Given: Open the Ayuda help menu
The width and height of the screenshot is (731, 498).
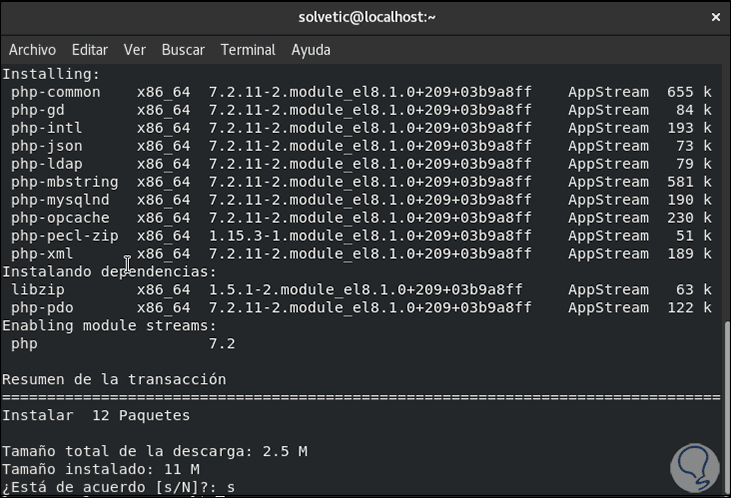Looking at the screenshot, I should click(311, 50).
